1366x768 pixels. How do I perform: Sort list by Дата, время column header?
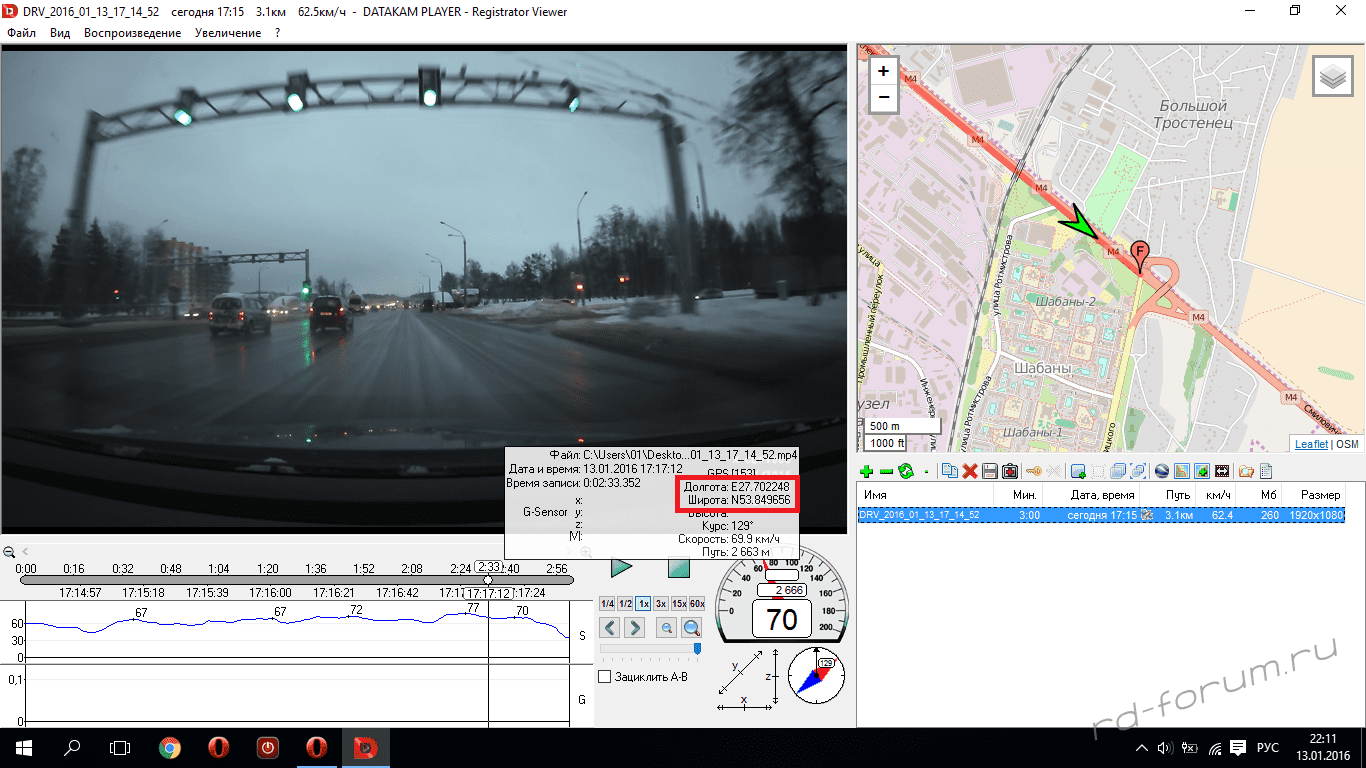pyautogui.click(x=1091, y=495)
